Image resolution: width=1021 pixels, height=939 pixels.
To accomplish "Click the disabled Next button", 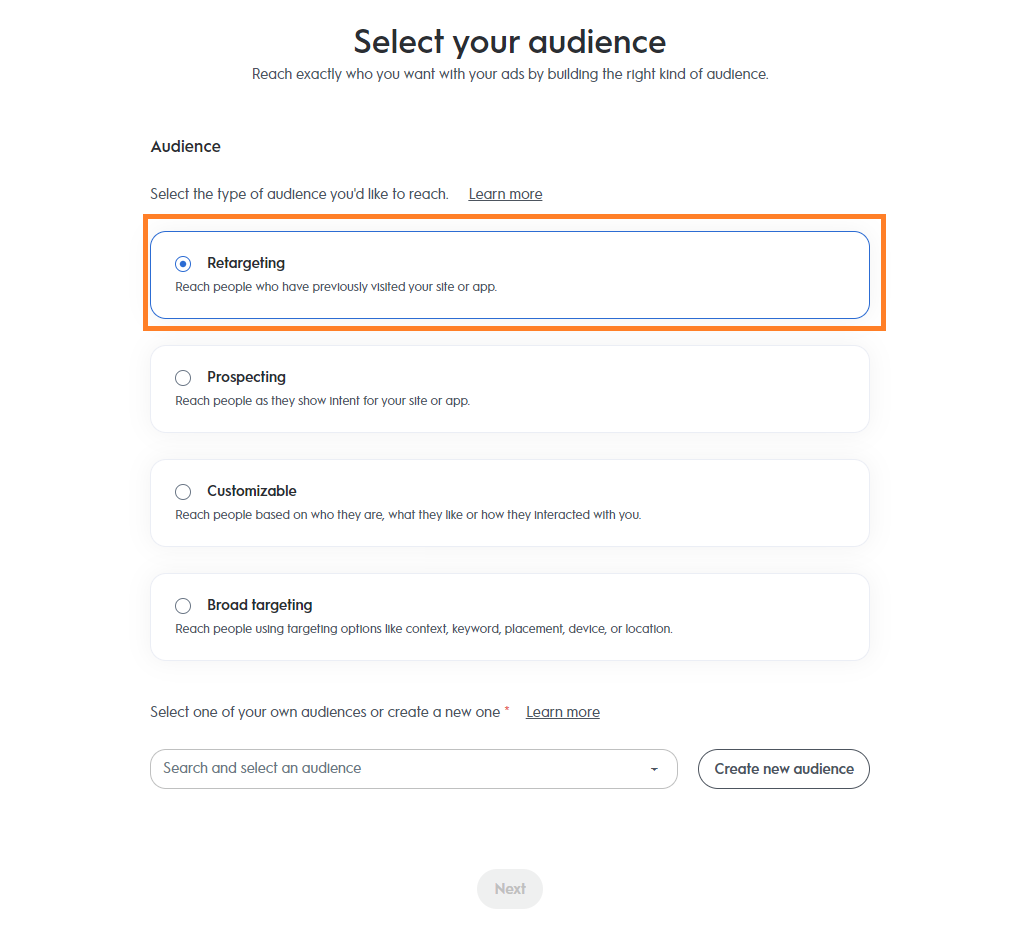I will click(x=510, y=889).
